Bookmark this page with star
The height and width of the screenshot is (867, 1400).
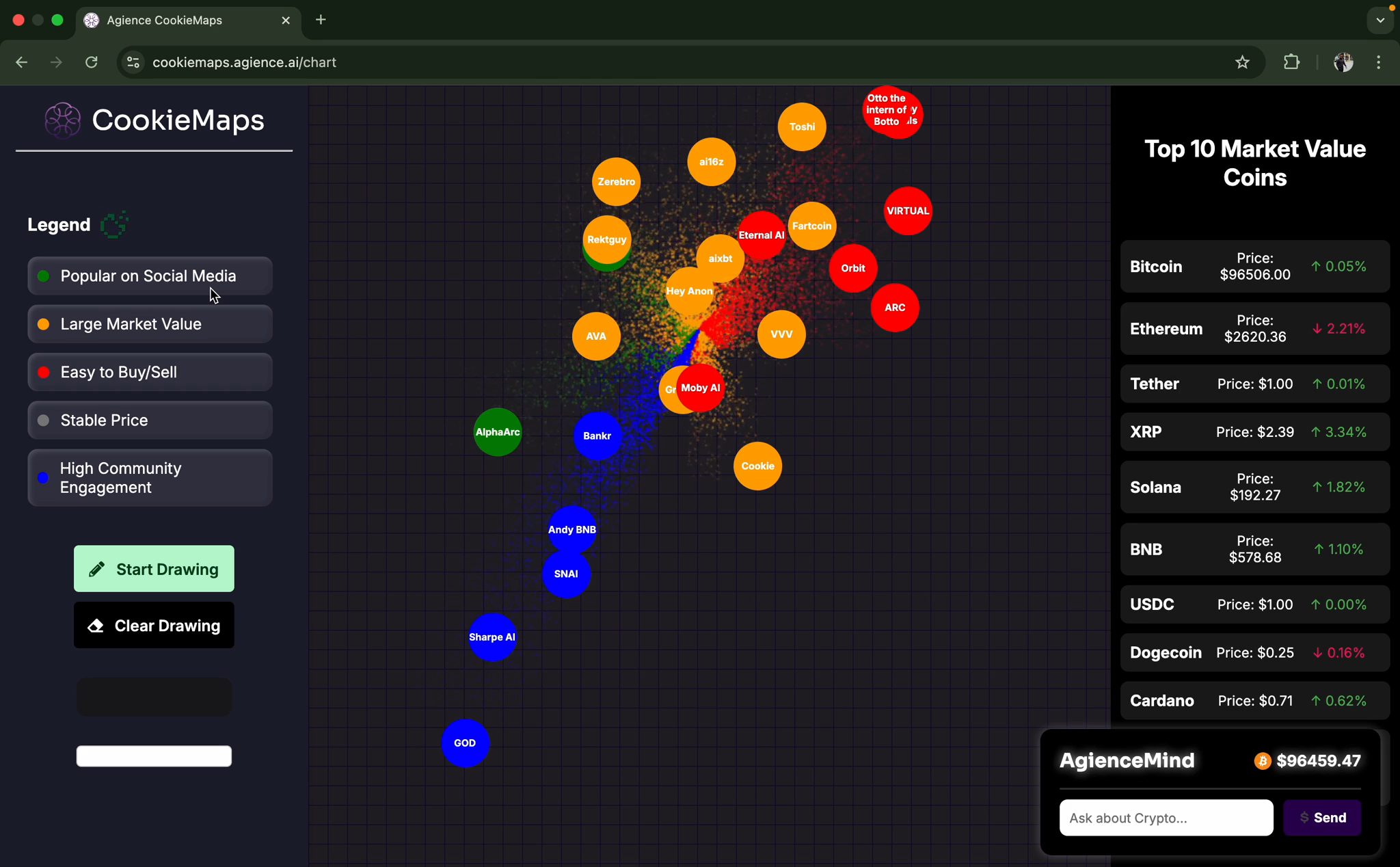tap(1242, 62)
